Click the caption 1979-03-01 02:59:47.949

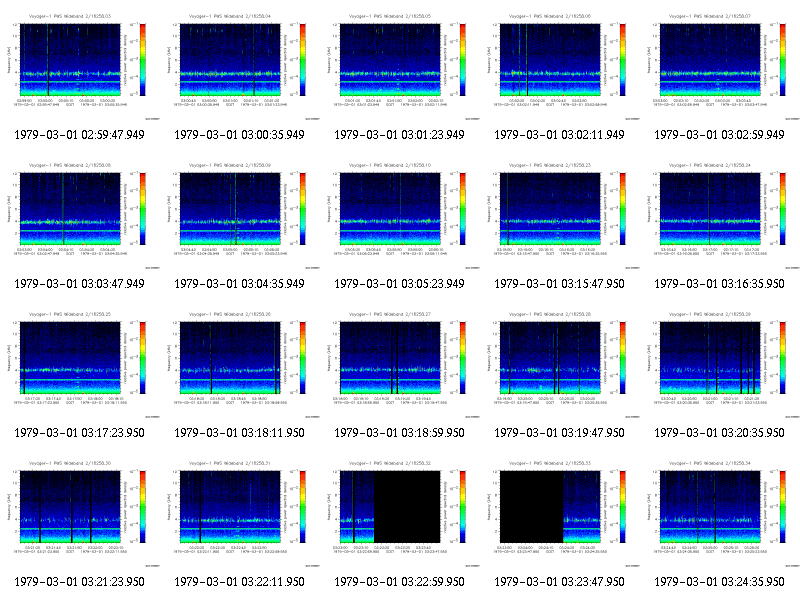point(80,135)
